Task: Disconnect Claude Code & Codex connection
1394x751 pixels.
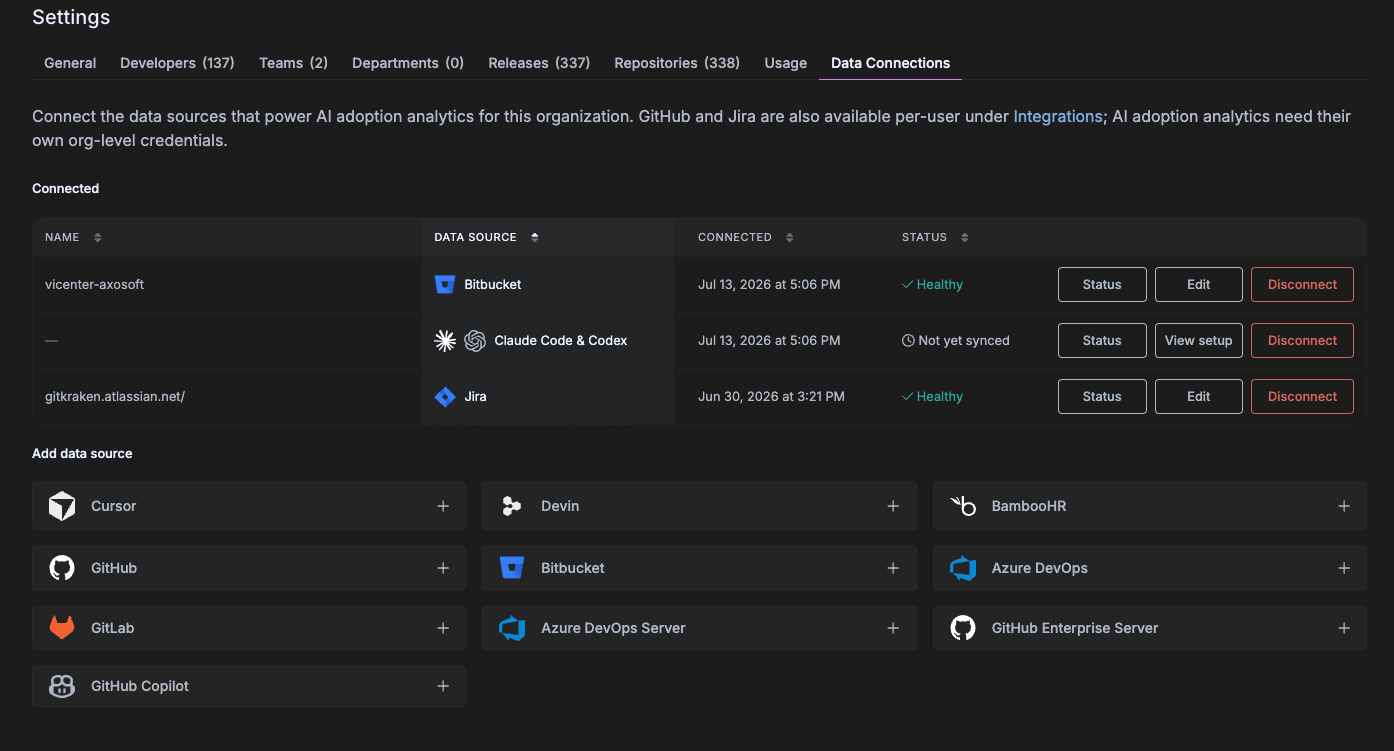Action: [x=1302, y=340]
